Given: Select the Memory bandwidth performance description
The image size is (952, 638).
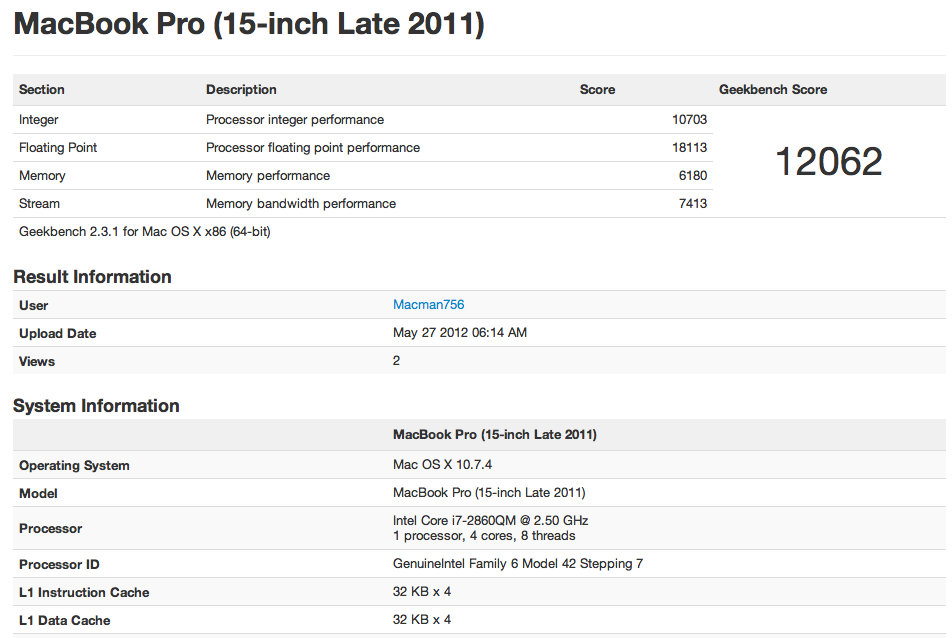Looking at the screenshot, I should (x=301, y=203).
